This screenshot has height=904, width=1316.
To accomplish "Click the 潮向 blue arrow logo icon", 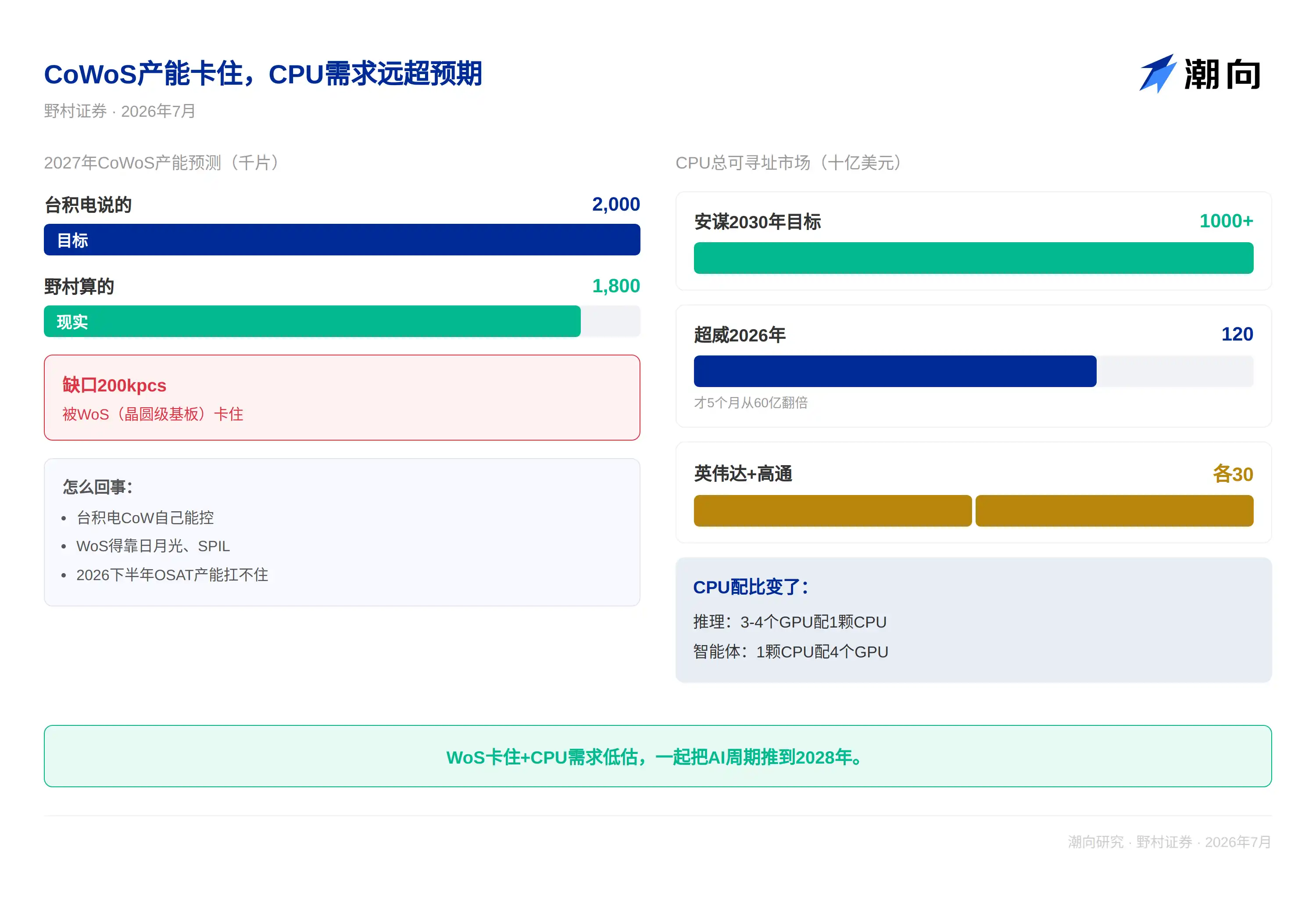I will click(x=1158, y=74).
